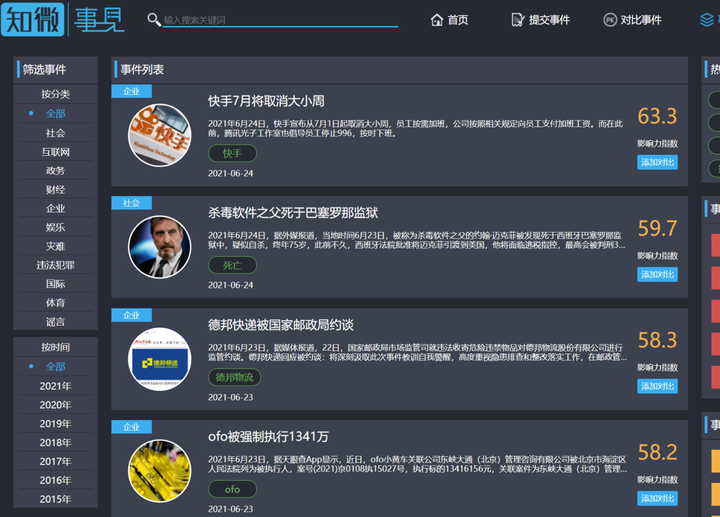The image size is (720, 517).
Task: Filter events by year 2018年
Action: coord(56,442)
